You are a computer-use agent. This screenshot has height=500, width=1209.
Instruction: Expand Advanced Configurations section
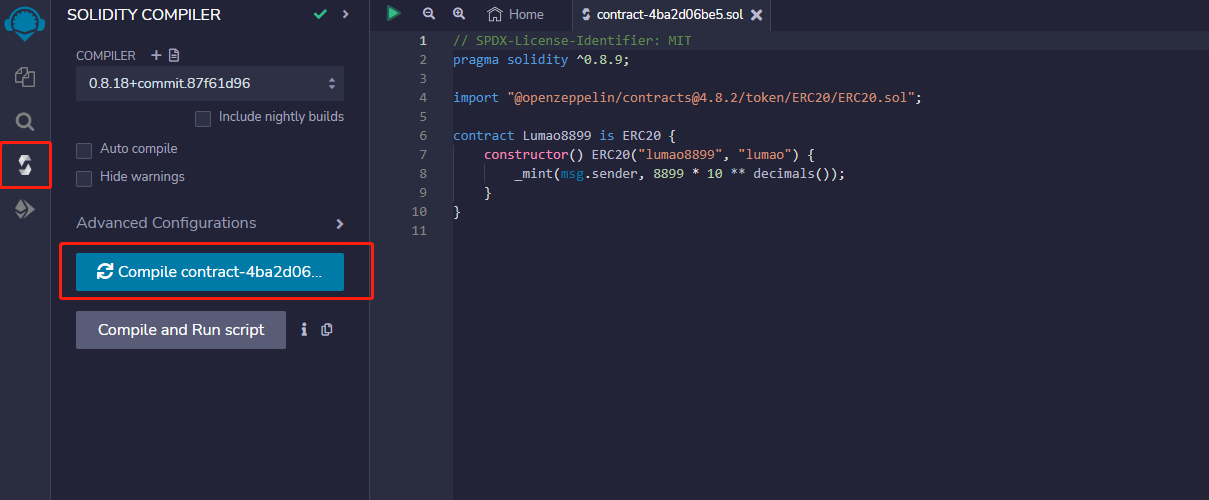click(x=340, y=224)
